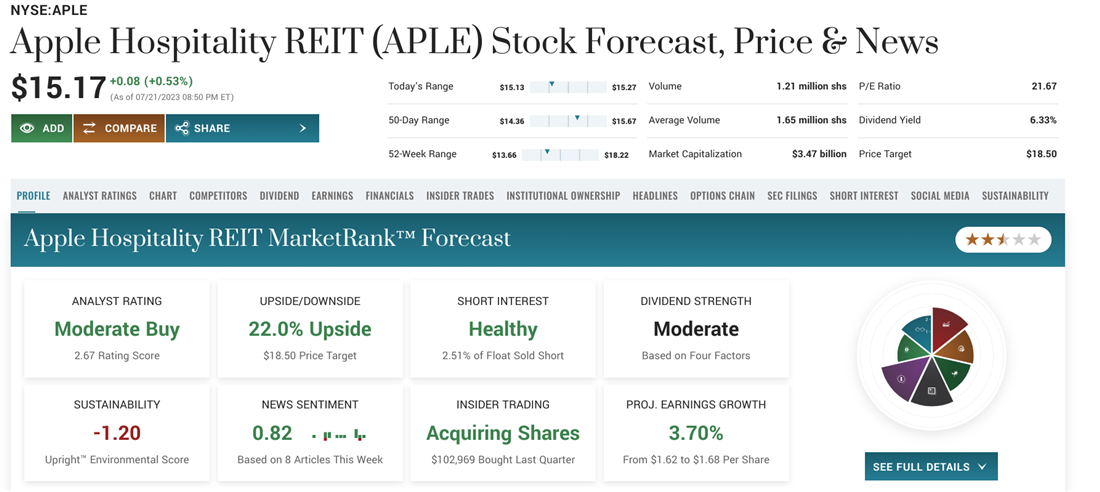Switch to the Dividend tab
This screenshot has width=1100, height=492.
click(x=279, y=196)
